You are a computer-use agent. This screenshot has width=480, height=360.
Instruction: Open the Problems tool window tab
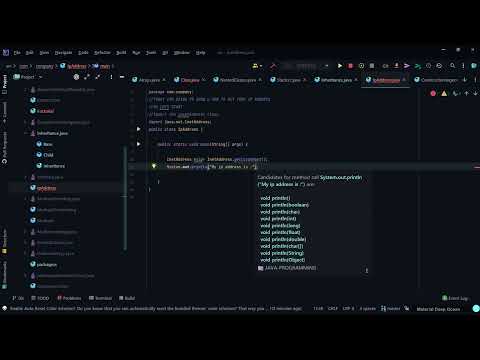pos(69,298)
